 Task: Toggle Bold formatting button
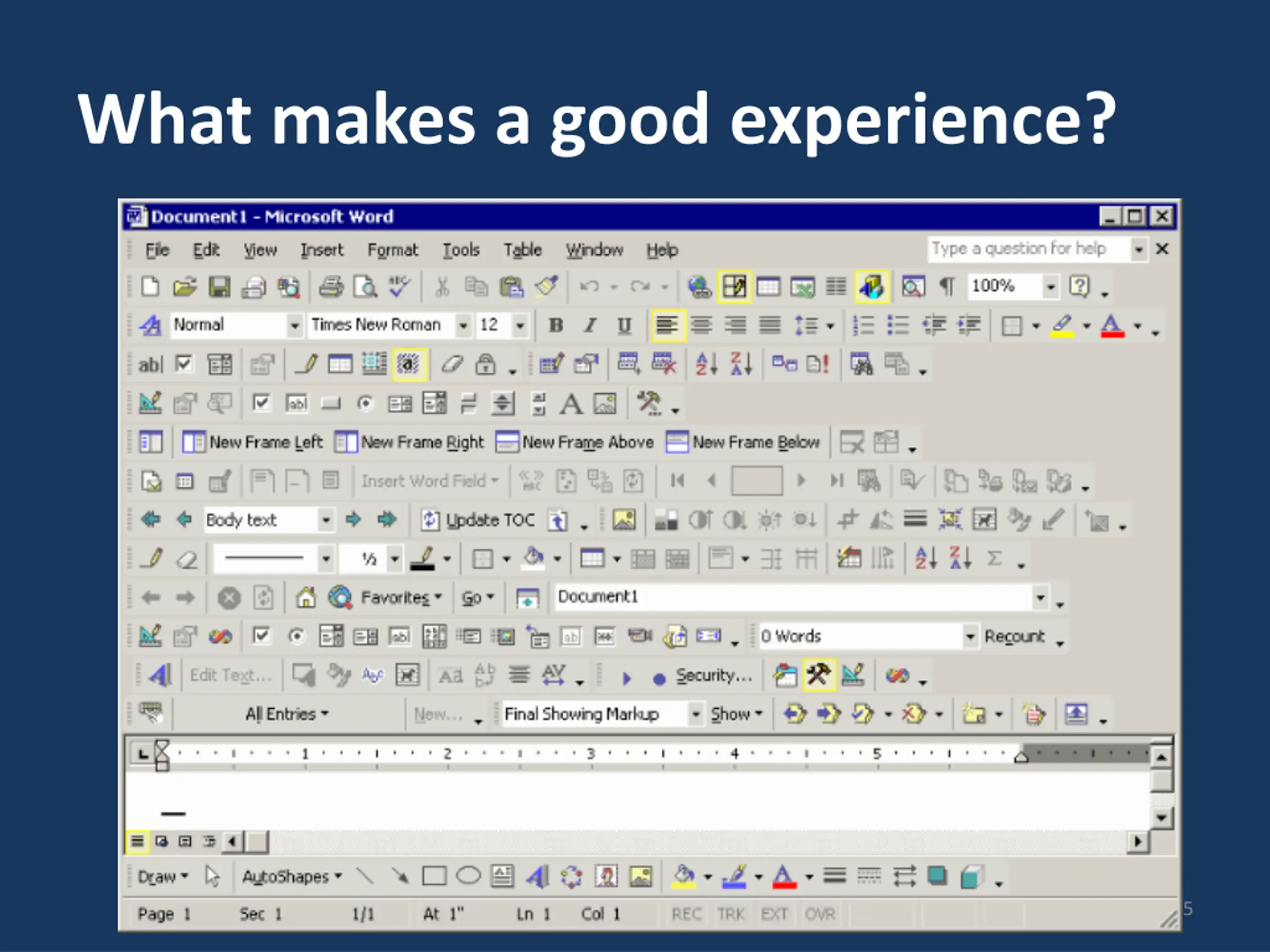[x=555, y=325]
